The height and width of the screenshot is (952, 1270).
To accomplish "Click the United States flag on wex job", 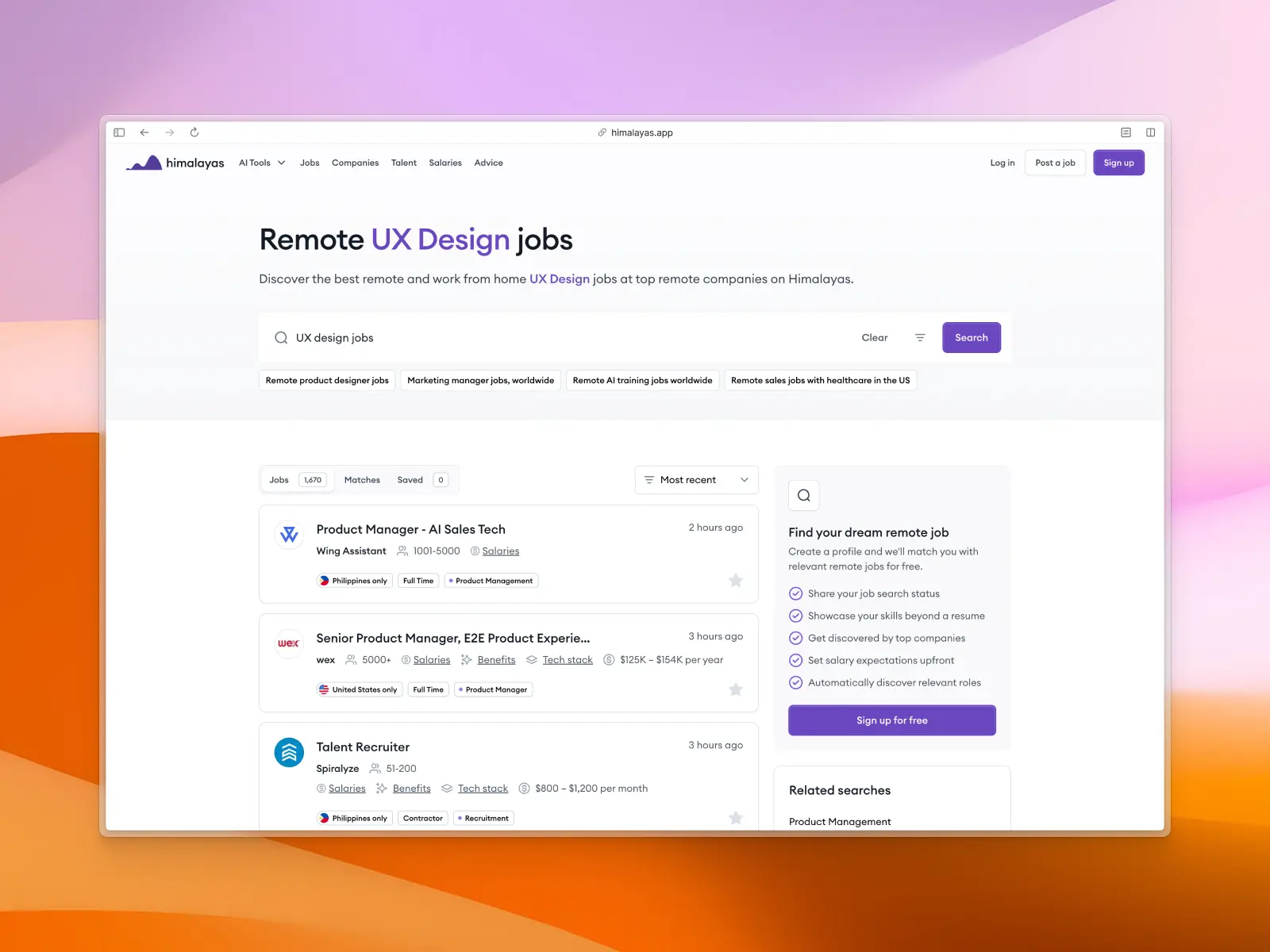I will click(x=324, y=689).
